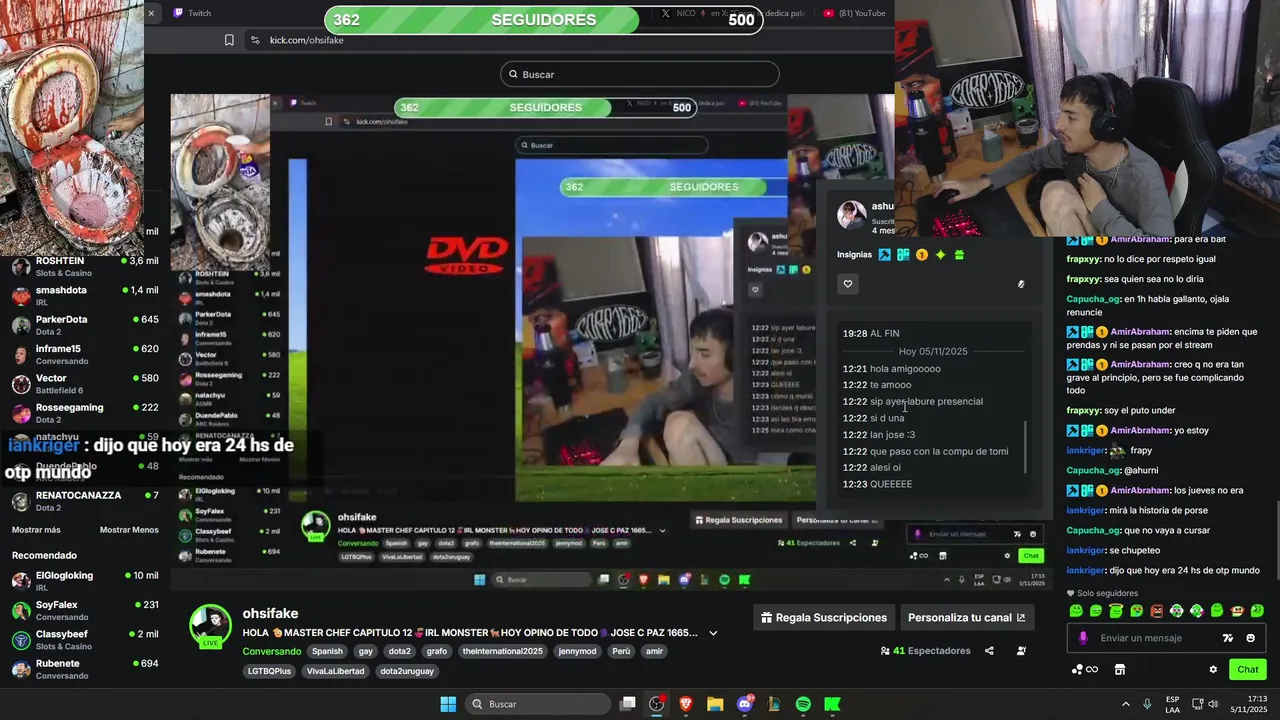The image size is (1280, 720).
Task: Switch to the Twitch browser tab
Action: click(x=192, y=13)
